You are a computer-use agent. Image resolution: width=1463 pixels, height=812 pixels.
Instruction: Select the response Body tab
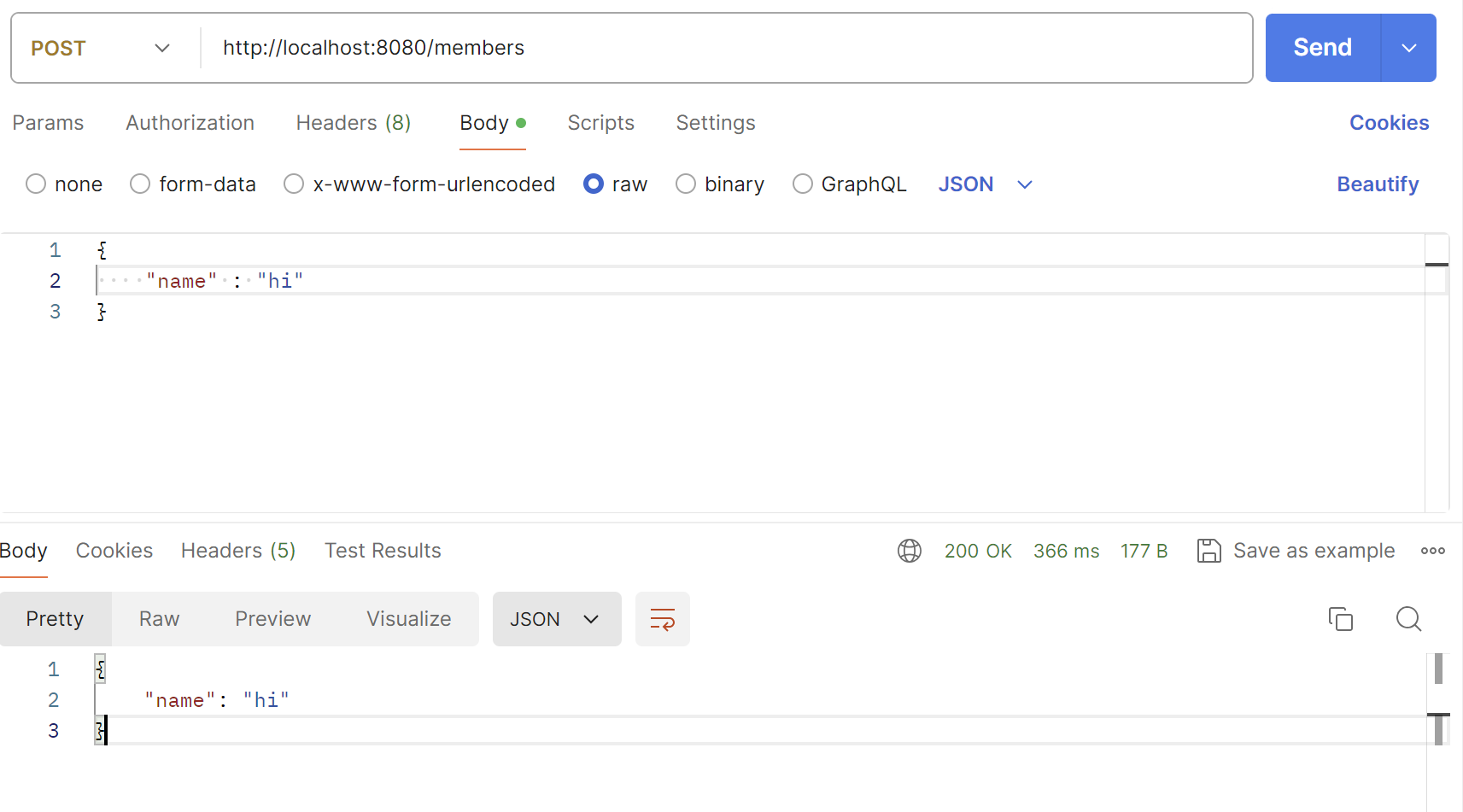[23, 551]
